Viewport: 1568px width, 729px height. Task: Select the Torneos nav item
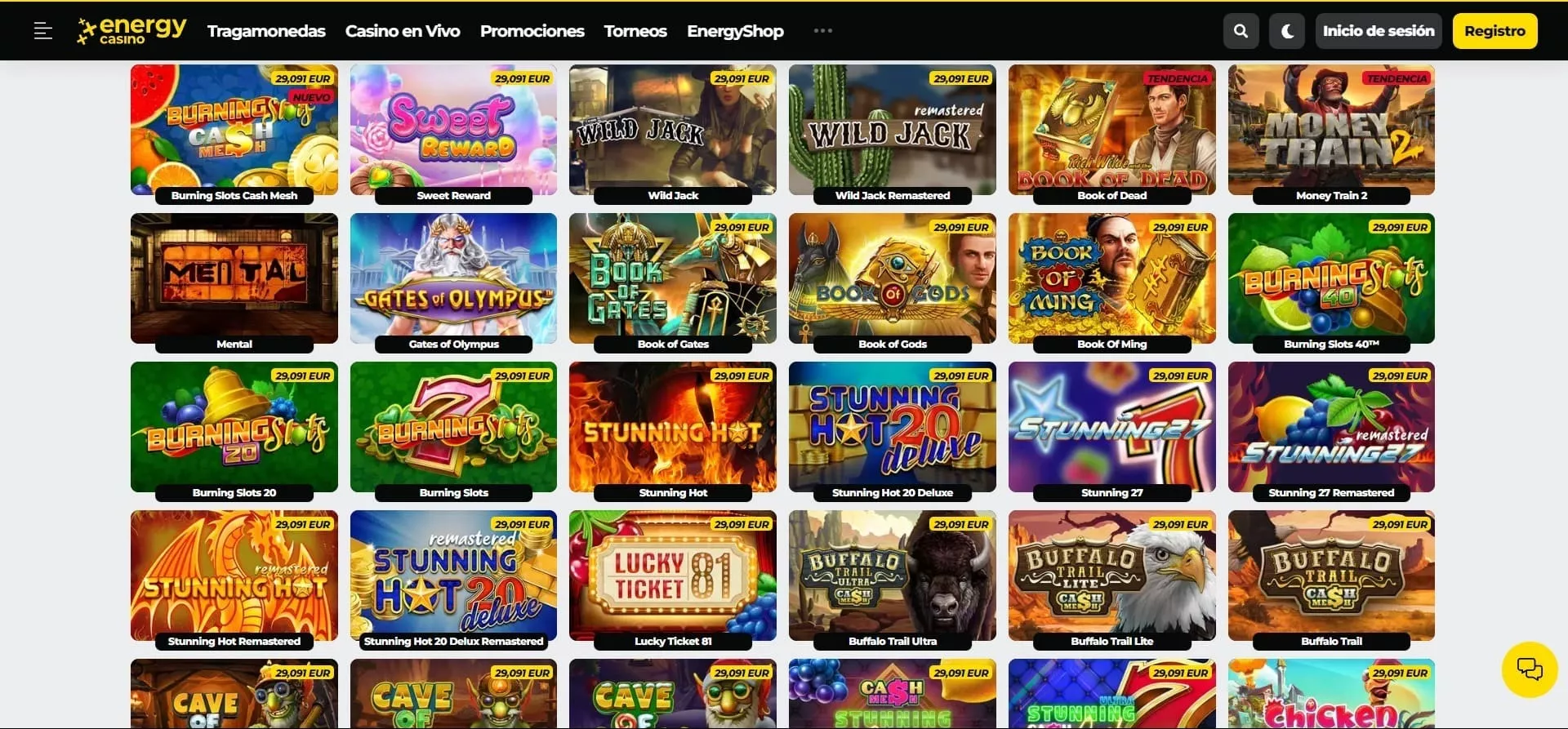(x=635, y=31)
